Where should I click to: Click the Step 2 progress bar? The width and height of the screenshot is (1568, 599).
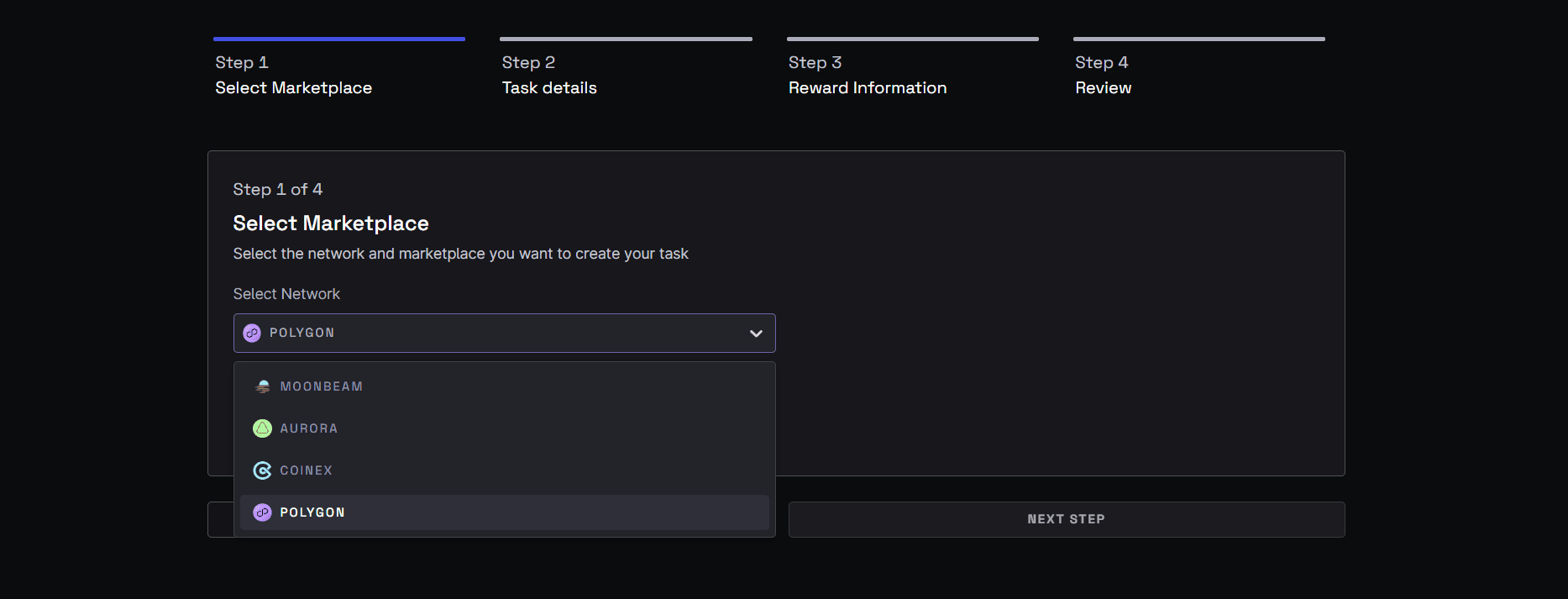(x=626, y=39)
